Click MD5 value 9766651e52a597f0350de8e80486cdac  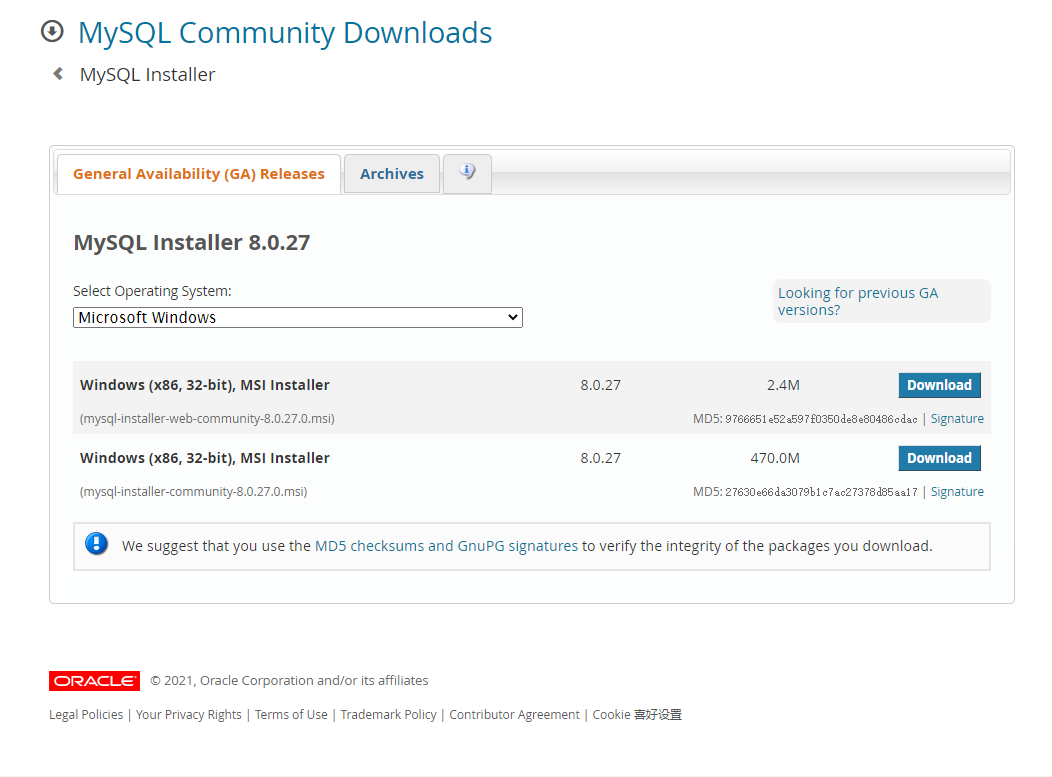point(821,419)
